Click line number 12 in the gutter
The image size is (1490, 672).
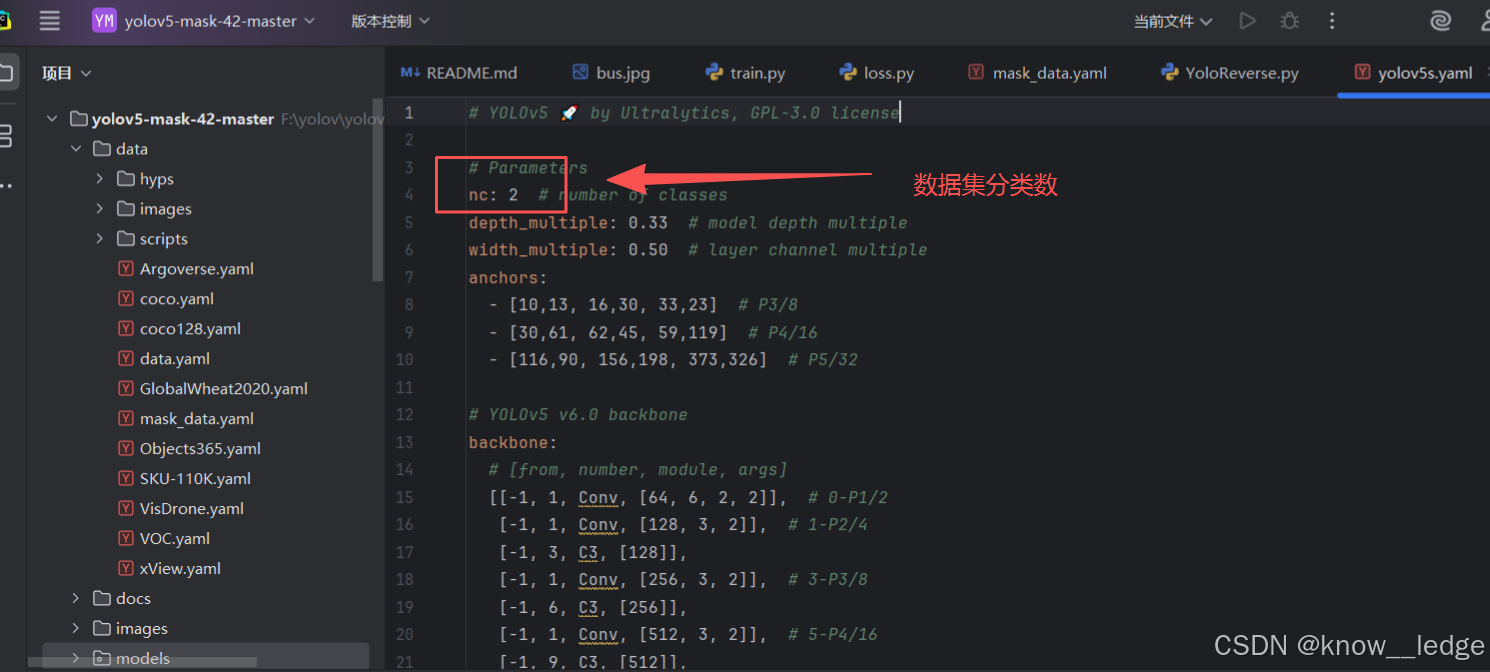[x=404, y=415]
